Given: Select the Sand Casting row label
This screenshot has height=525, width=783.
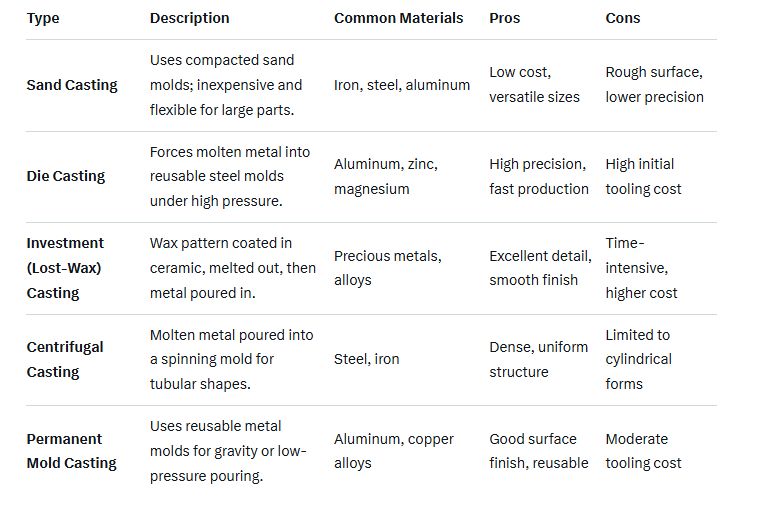Looking at the screenshot, I should (x=72, y=85).
